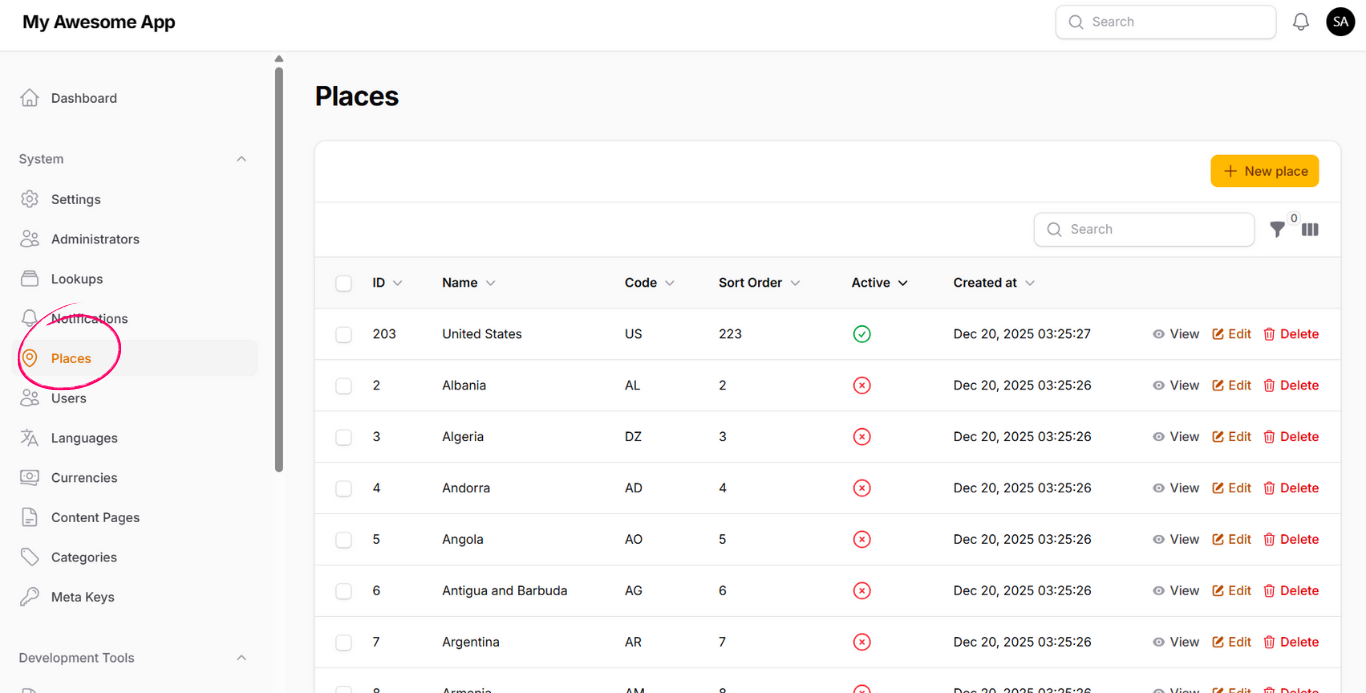1366x693 pixels.
Task: Open the SA user avatar menu
Action: tap(1340, 22)
